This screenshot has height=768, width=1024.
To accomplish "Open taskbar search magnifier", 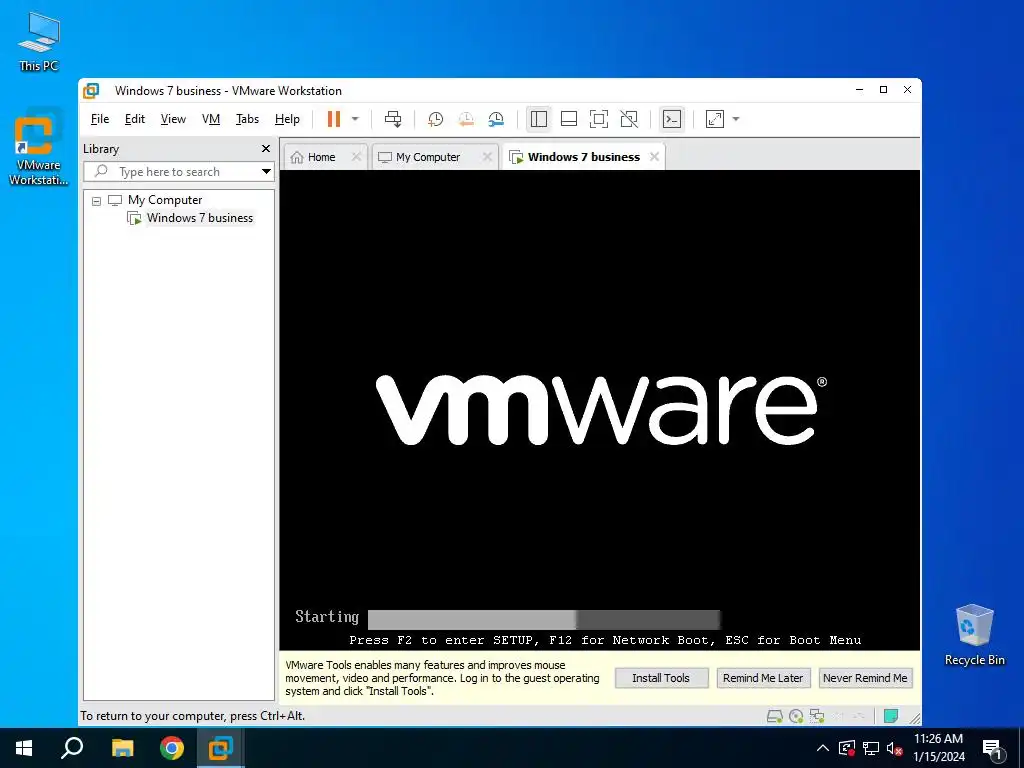I will tap(72, 748).
